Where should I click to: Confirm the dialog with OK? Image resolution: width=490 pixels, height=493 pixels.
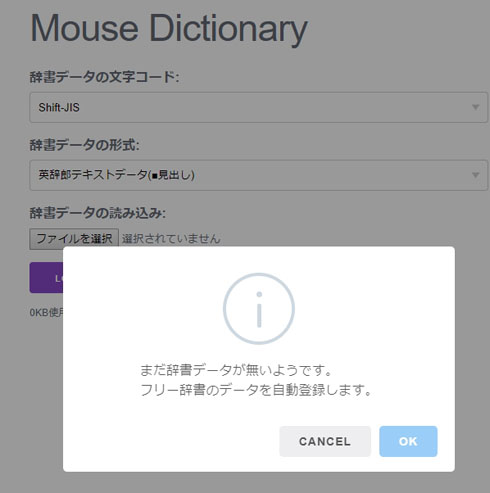408,441
